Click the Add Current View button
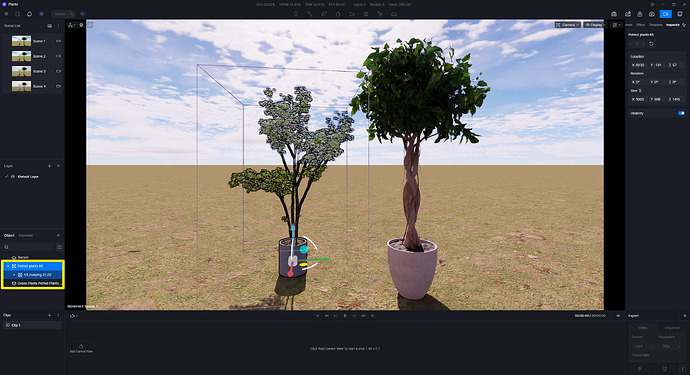 (x=81, y=349)
